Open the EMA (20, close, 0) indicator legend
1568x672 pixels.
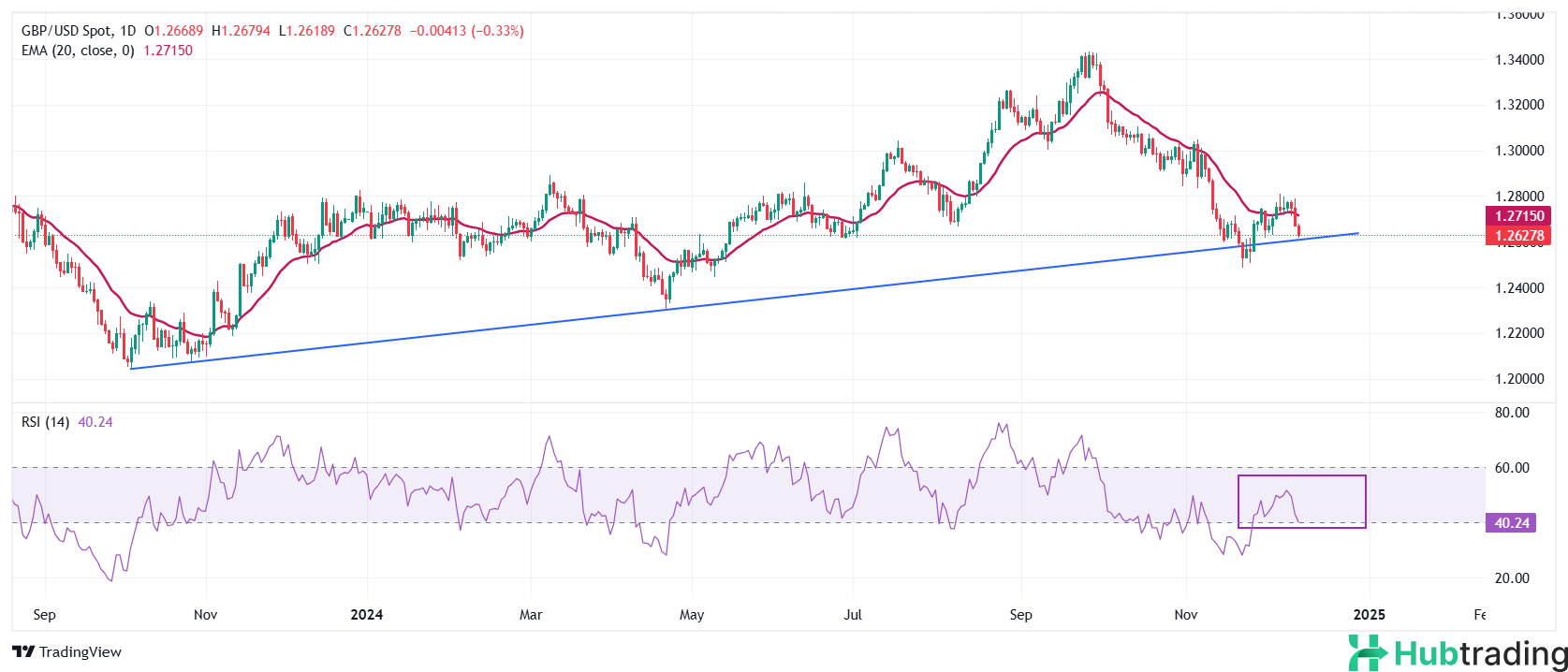coord(78,51)
